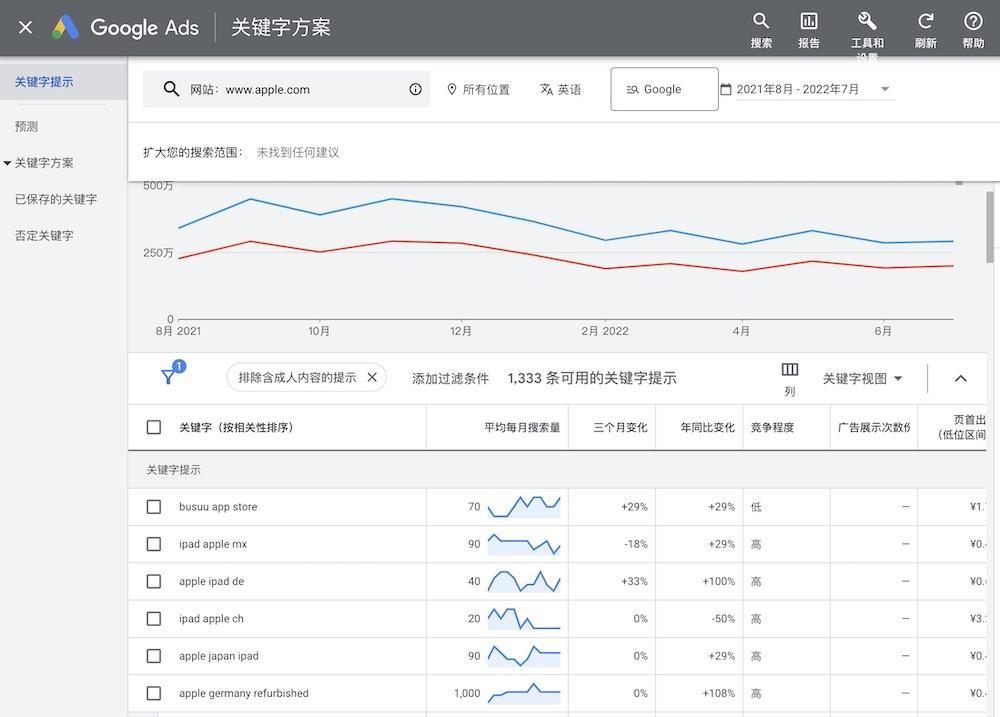Open 已保存的关键字 in sidebar
Image resolution: width=1000 pixels, height=717 pixels.
[x=56, y=199]
